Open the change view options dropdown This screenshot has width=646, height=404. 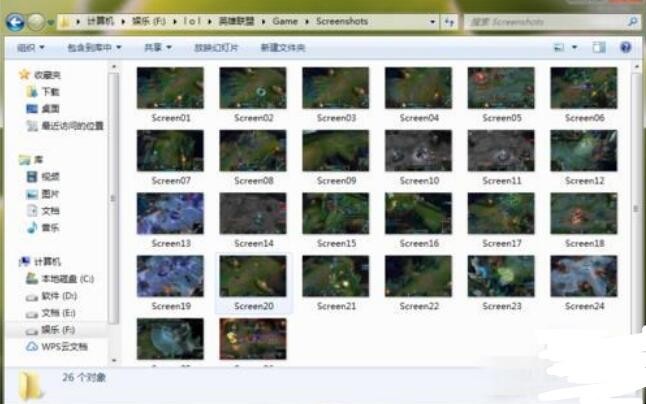click(566, 46)
